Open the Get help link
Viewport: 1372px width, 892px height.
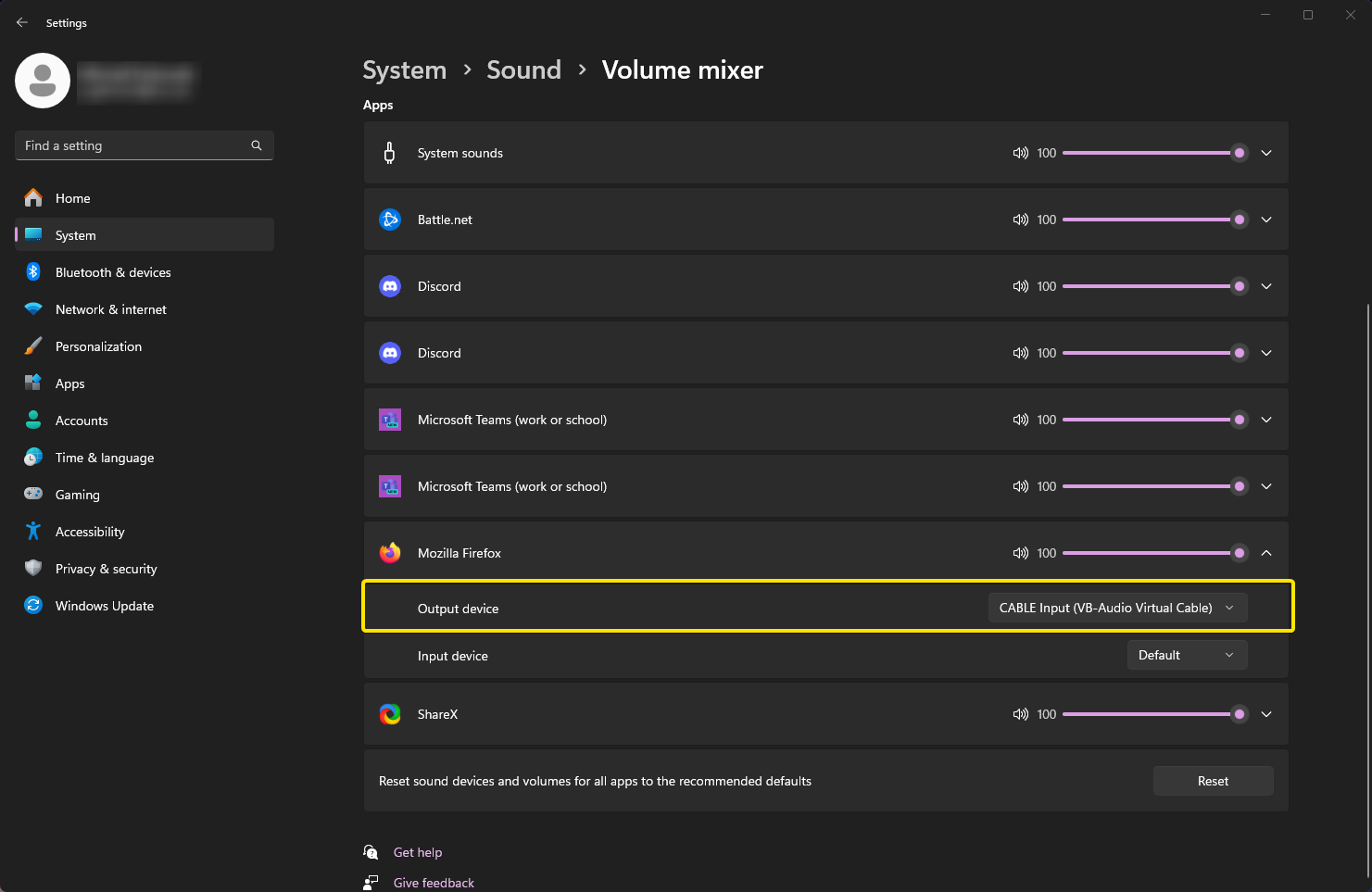point(418,852)
